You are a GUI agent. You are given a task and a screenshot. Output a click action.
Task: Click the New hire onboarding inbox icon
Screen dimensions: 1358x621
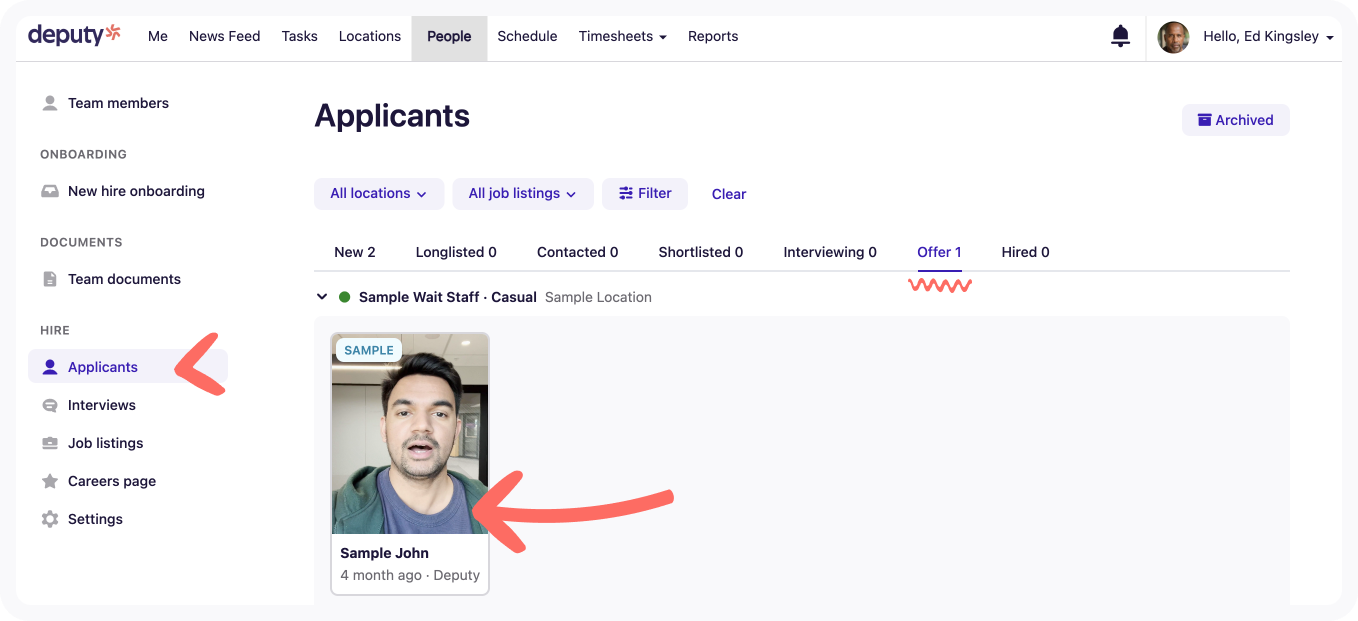click(50, 191)
